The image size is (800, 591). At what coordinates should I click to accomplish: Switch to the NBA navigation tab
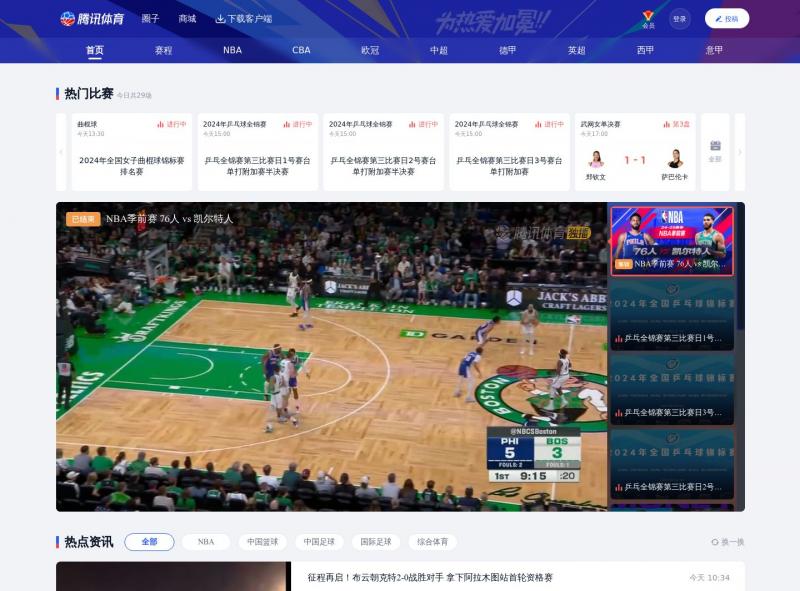coord(232,50)
